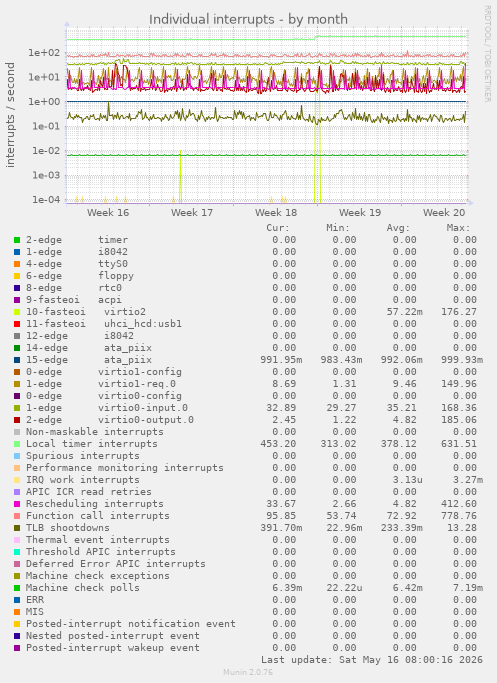Click the Avg: column header

398,228
